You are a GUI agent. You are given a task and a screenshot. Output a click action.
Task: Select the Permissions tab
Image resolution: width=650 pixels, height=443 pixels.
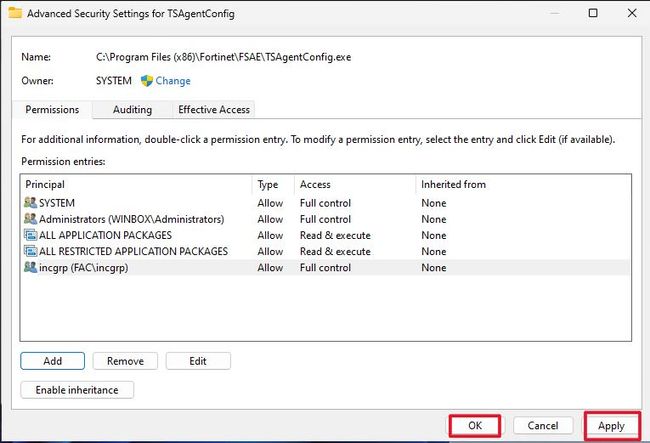pyautogui.click(x=52, y=109)
